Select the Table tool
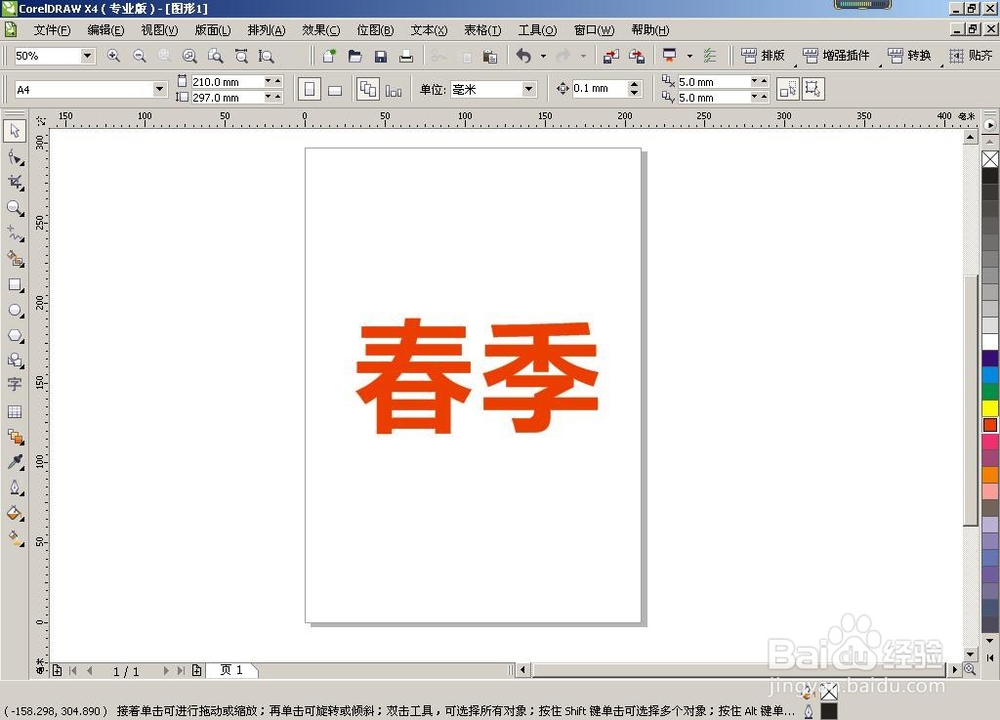This screenshot has width=1000, height=720. (15, 412)
